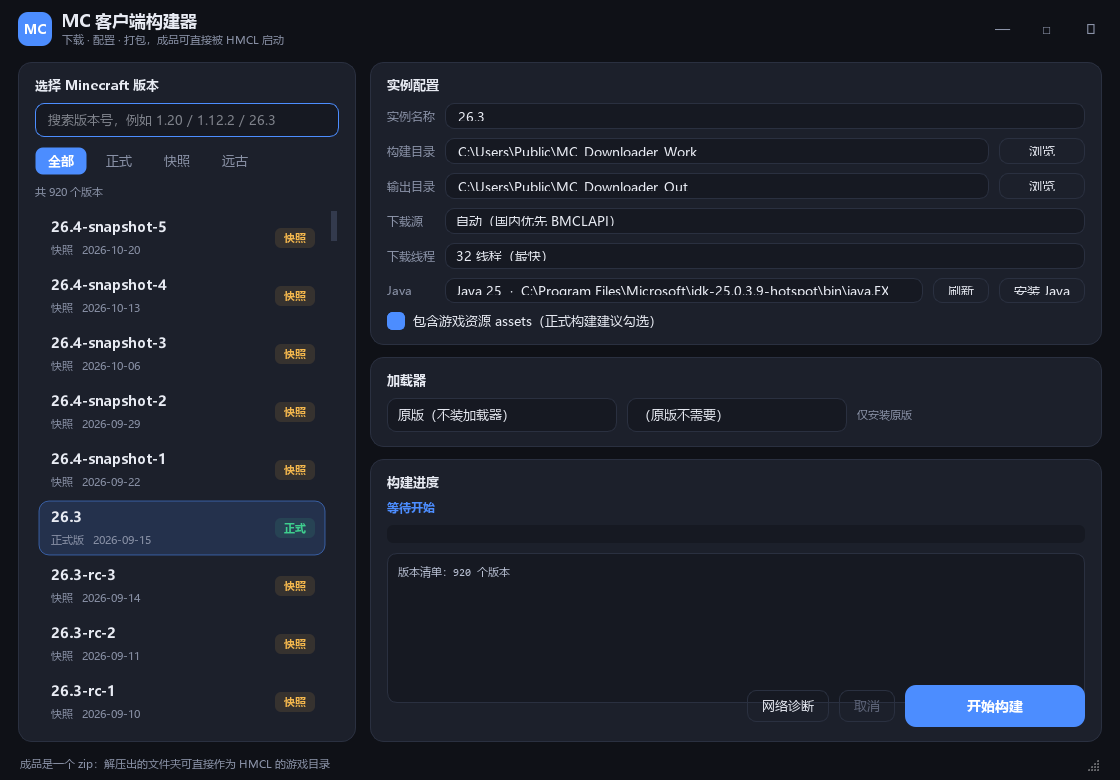Select version 26.4-snapshot-2 in list
The image size is (1120, 780).
(181, 411)
